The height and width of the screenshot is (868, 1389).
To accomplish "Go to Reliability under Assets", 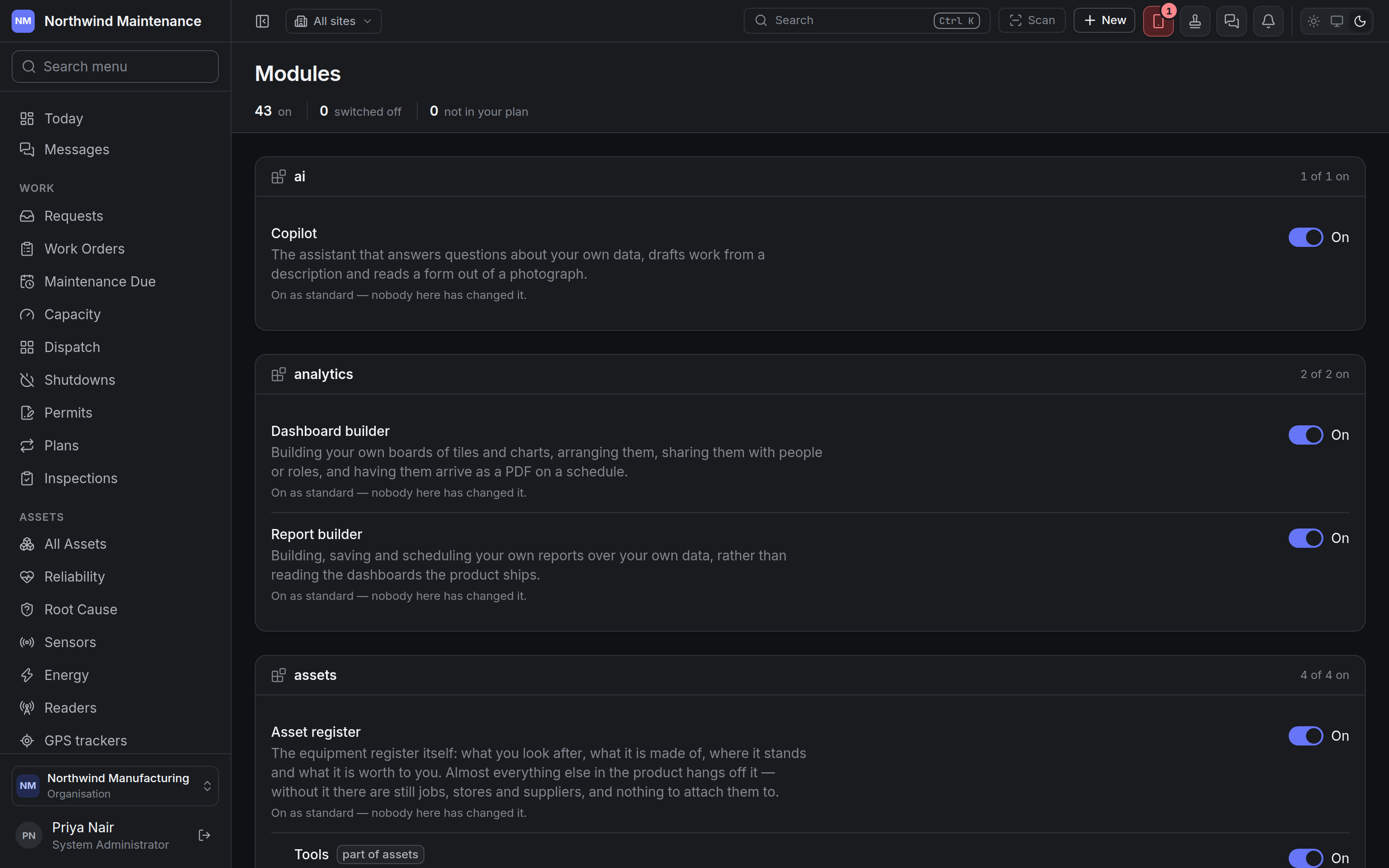I will (x=115, y=576).
